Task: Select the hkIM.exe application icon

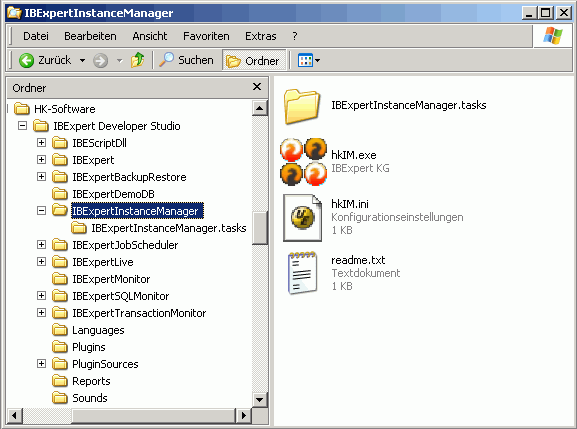Action: 303,161
